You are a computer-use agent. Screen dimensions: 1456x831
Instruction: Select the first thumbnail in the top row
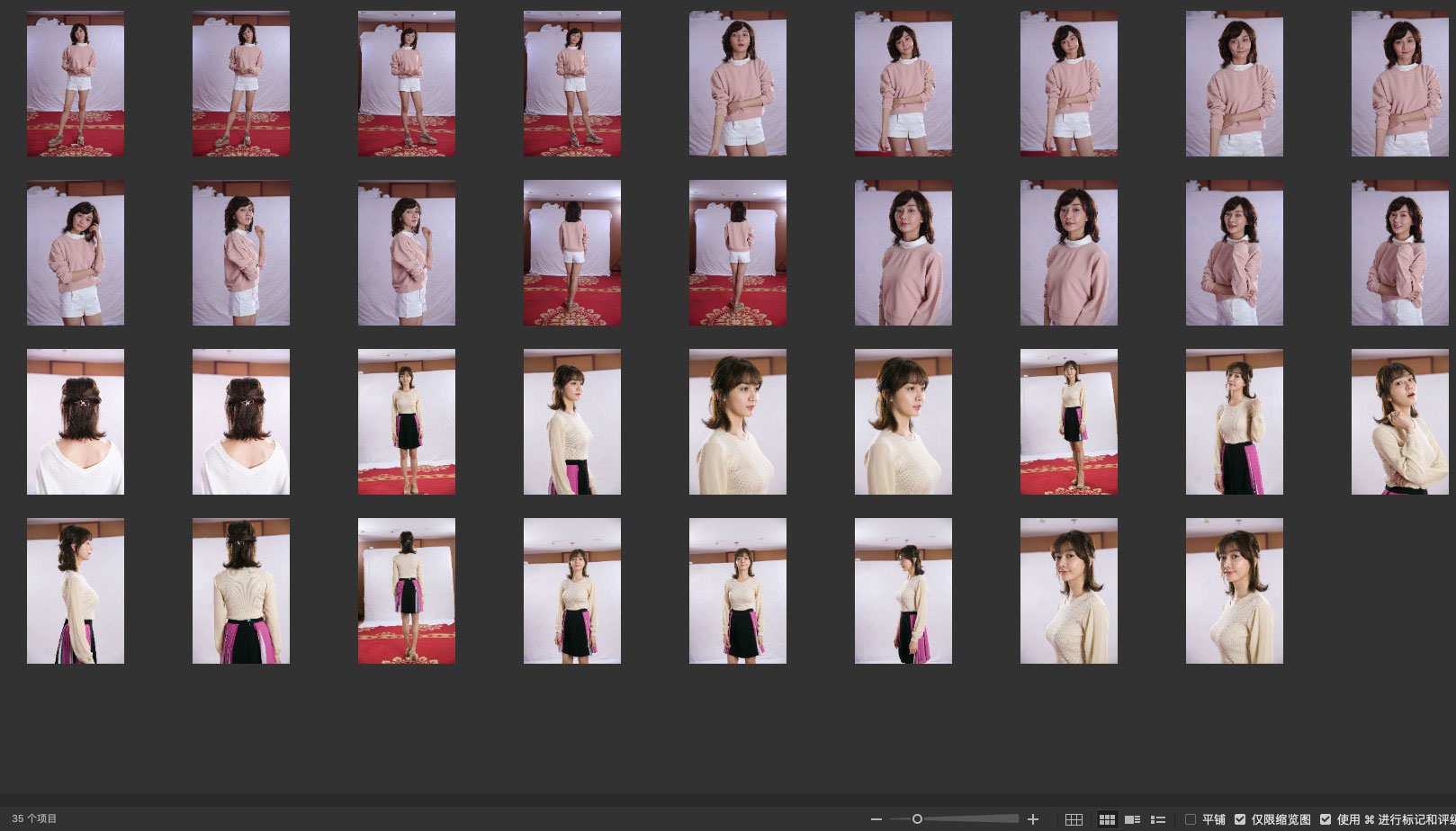(76, 84)
